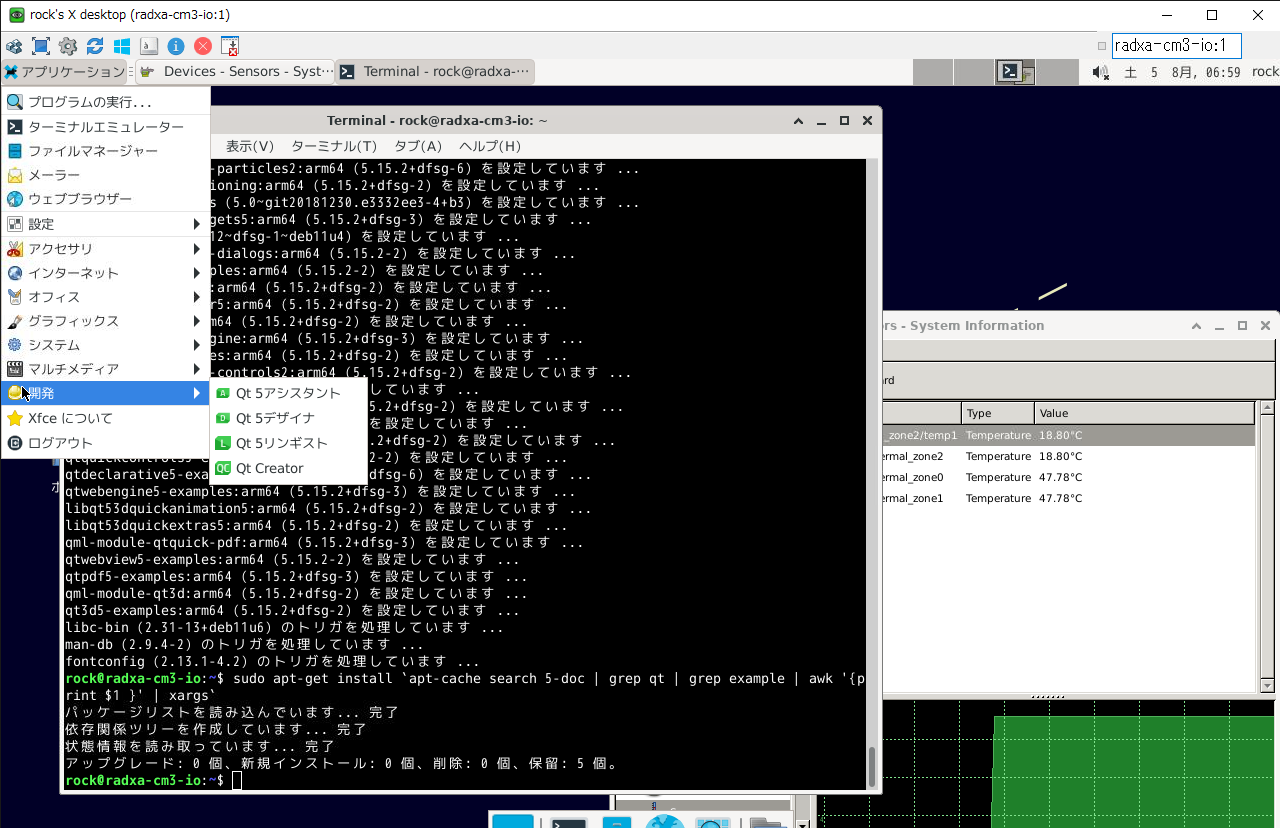Open VNC options gear icon
Image resolution: width=1280 pixels, height=828 pixels.
[68, 46]
